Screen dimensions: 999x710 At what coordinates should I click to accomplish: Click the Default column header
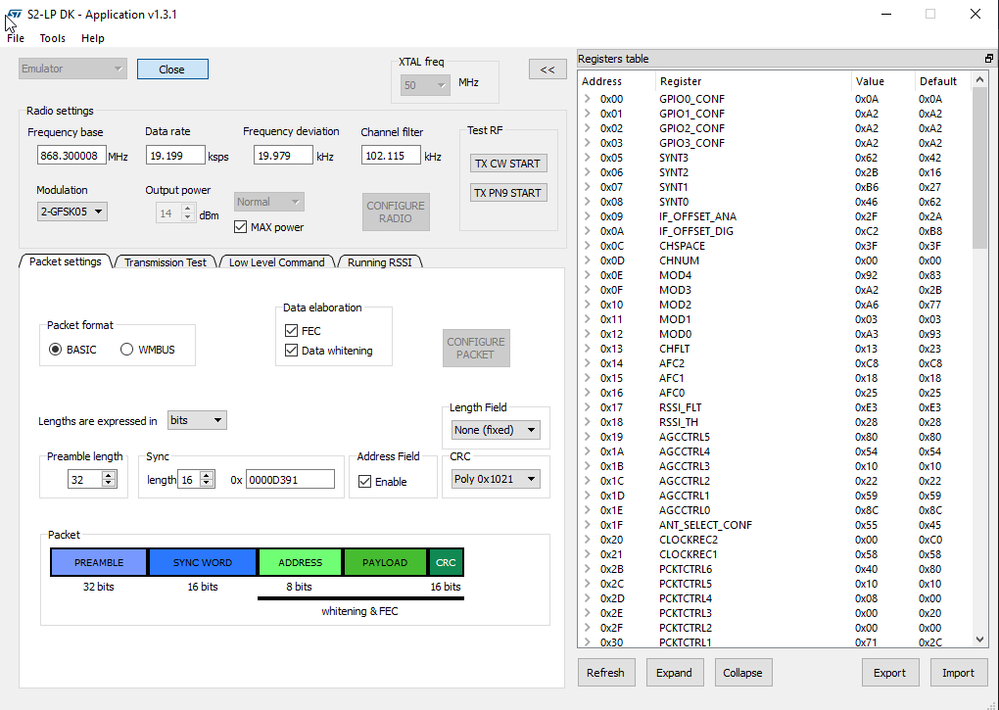[938, 82]
